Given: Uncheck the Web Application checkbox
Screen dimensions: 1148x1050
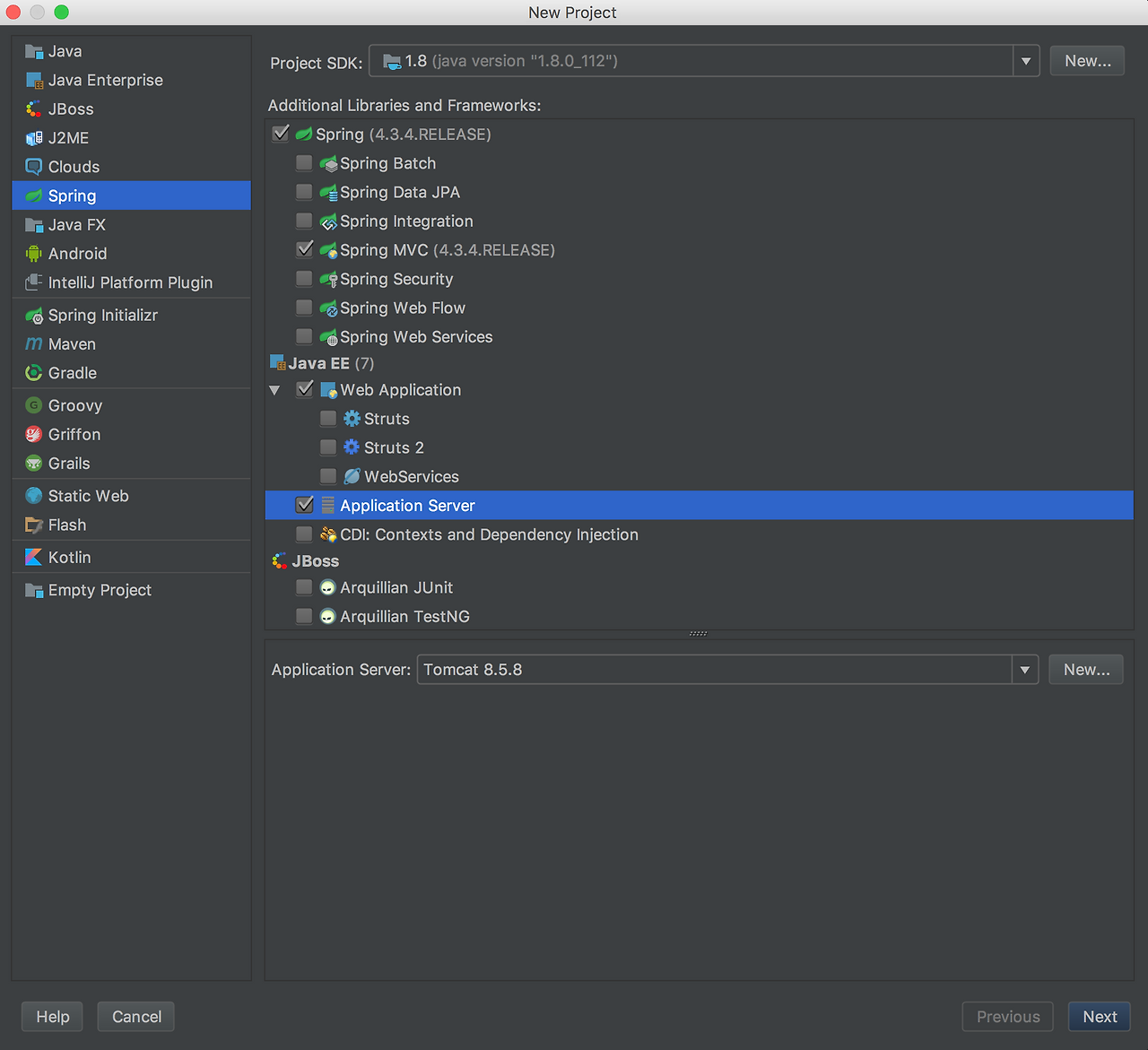Looking at the screenshot, I should coord(305,389).
